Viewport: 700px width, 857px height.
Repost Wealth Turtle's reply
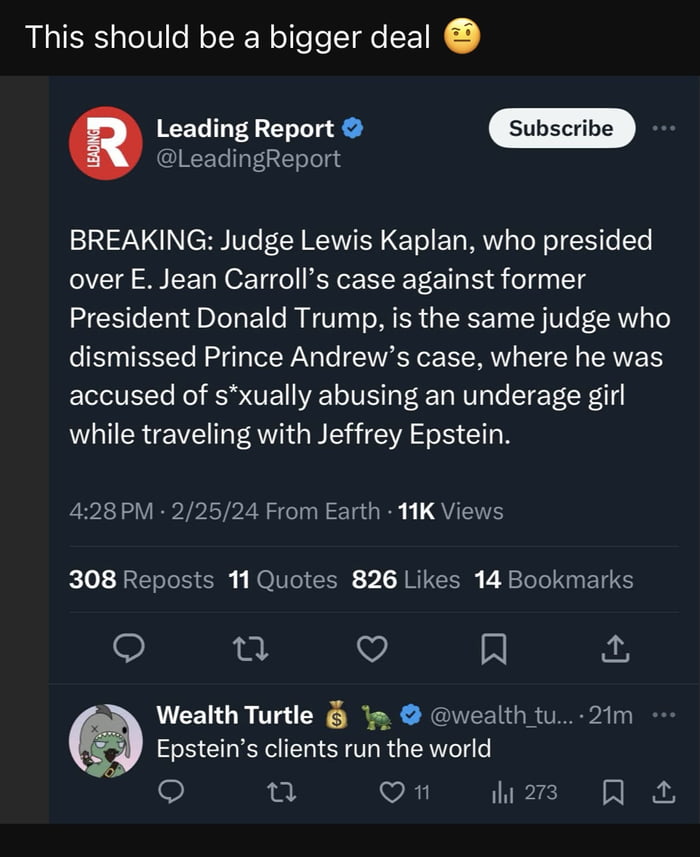pyautogui.click(x=283, y=793)
